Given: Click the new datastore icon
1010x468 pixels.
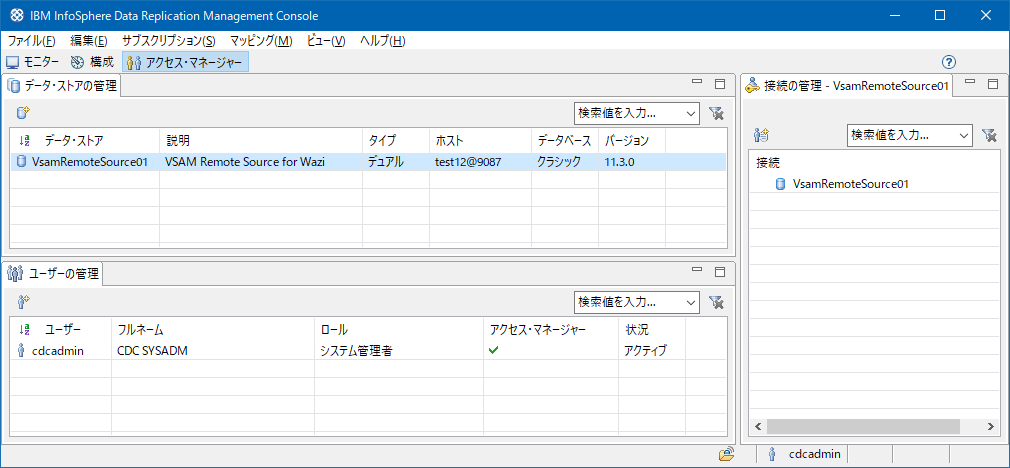Looking at the screenshot, I should [23, 113].
